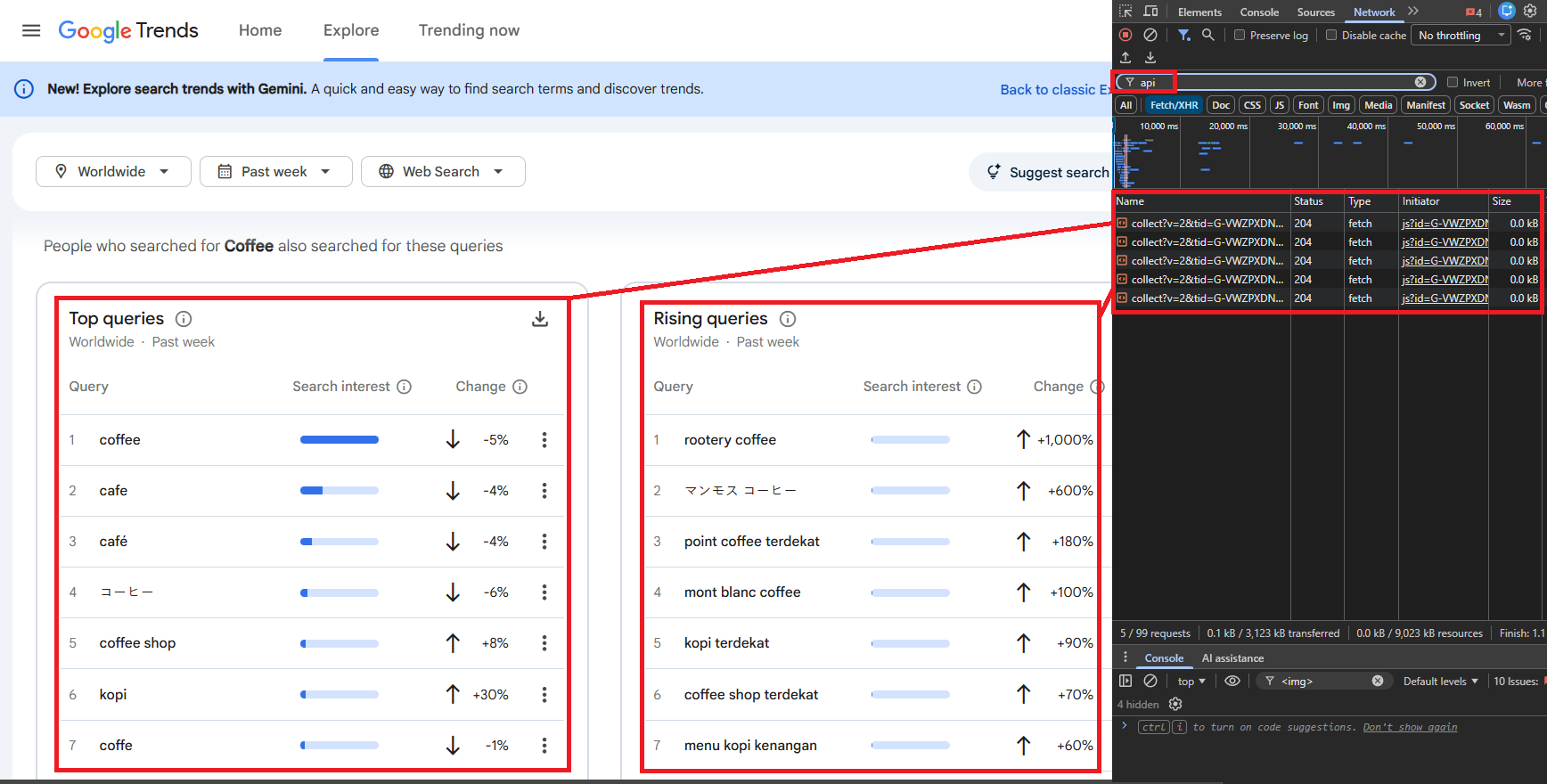Click the export HAR download icon

coord(1150,57)
